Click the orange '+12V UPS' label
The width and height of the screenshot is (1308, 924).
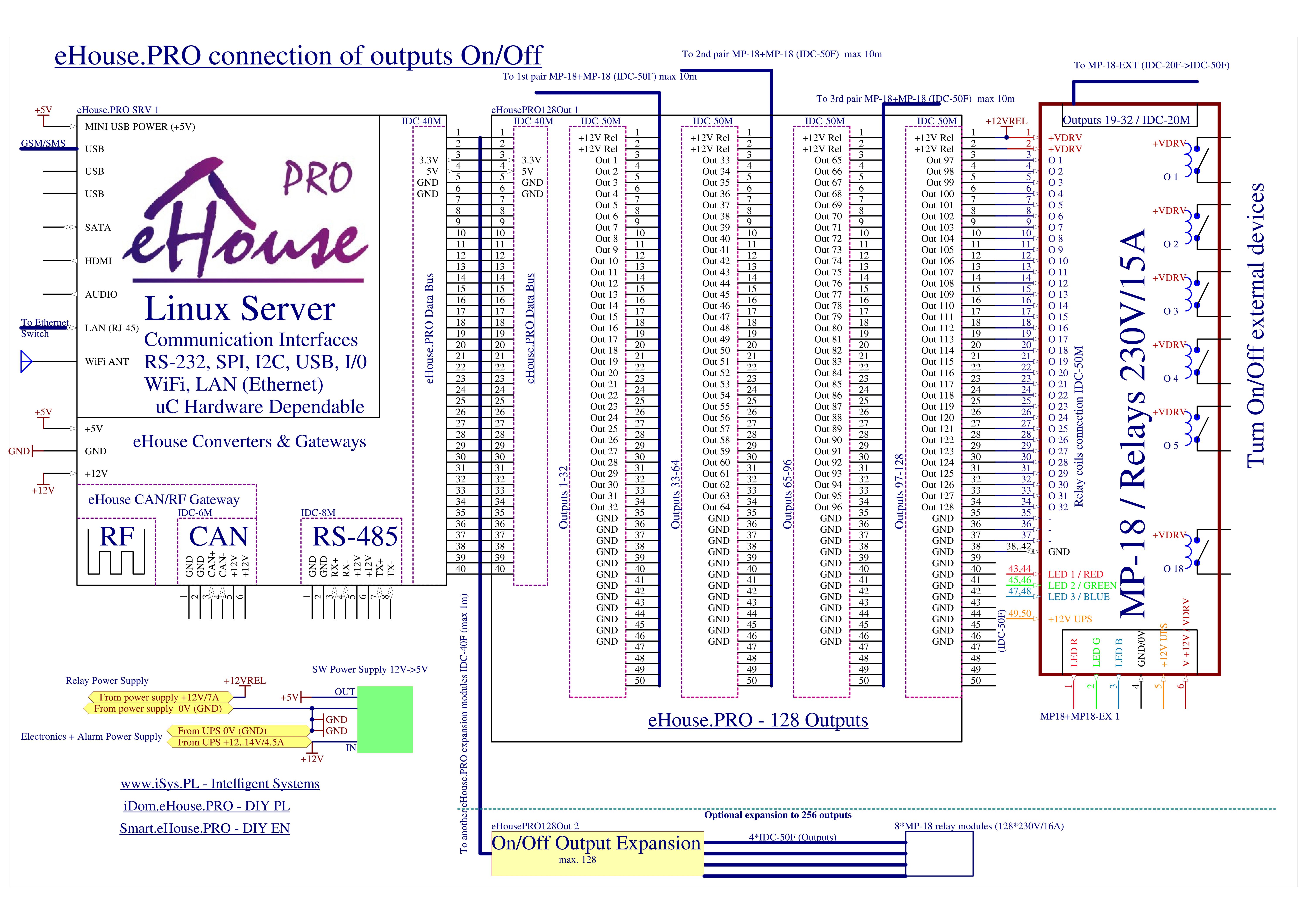pos(1070,619)
